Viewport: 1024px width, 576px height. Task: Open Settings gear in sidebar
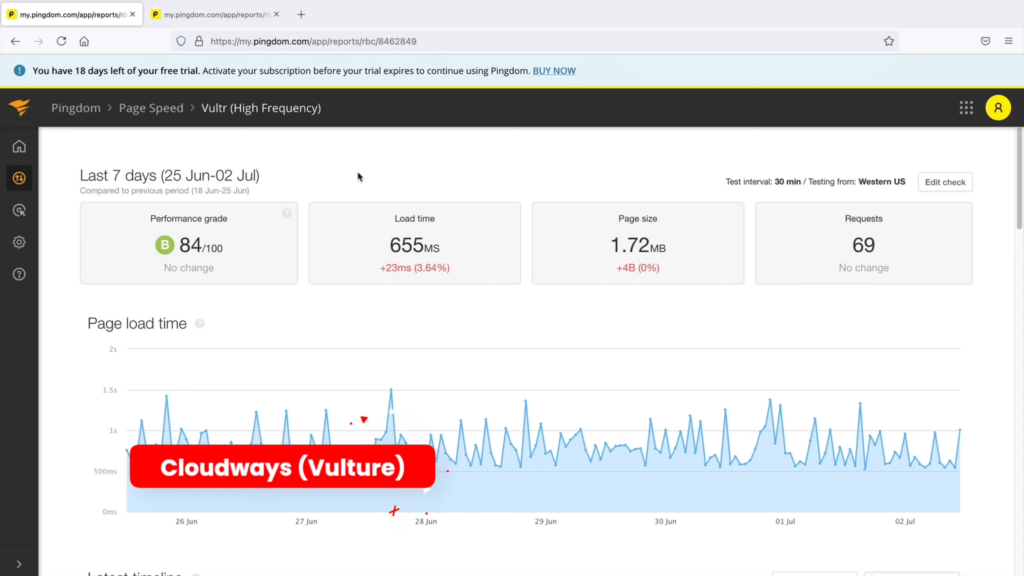pos(19,242)
